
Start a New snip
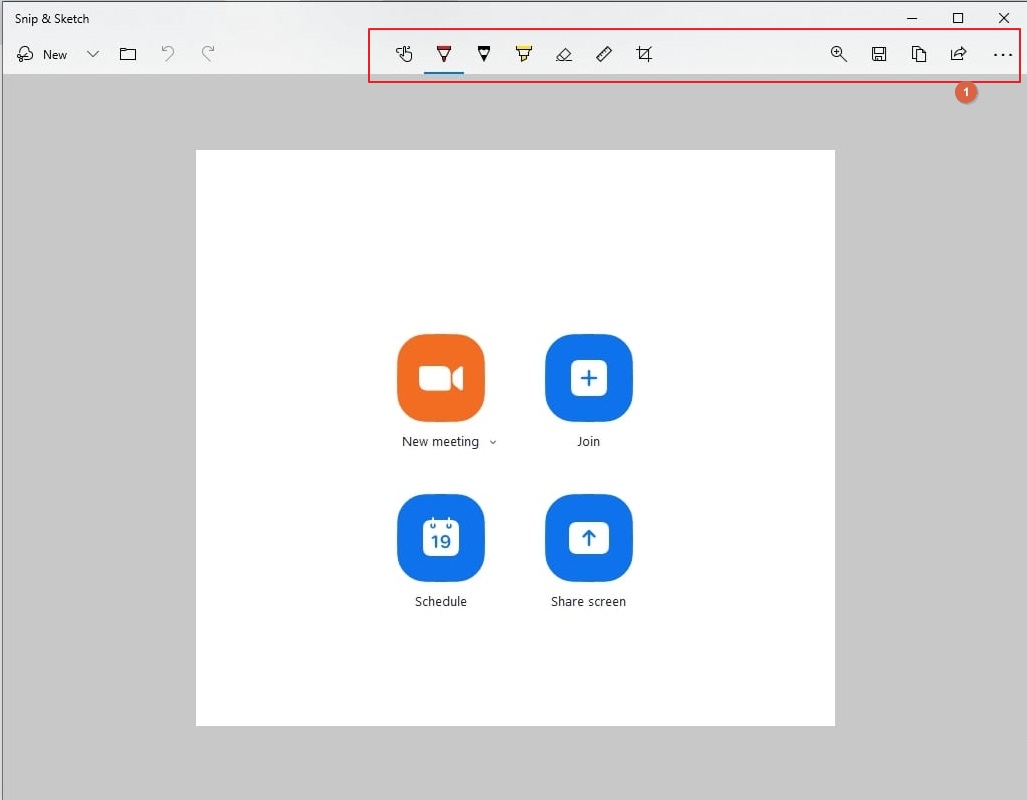coord(42,54)
